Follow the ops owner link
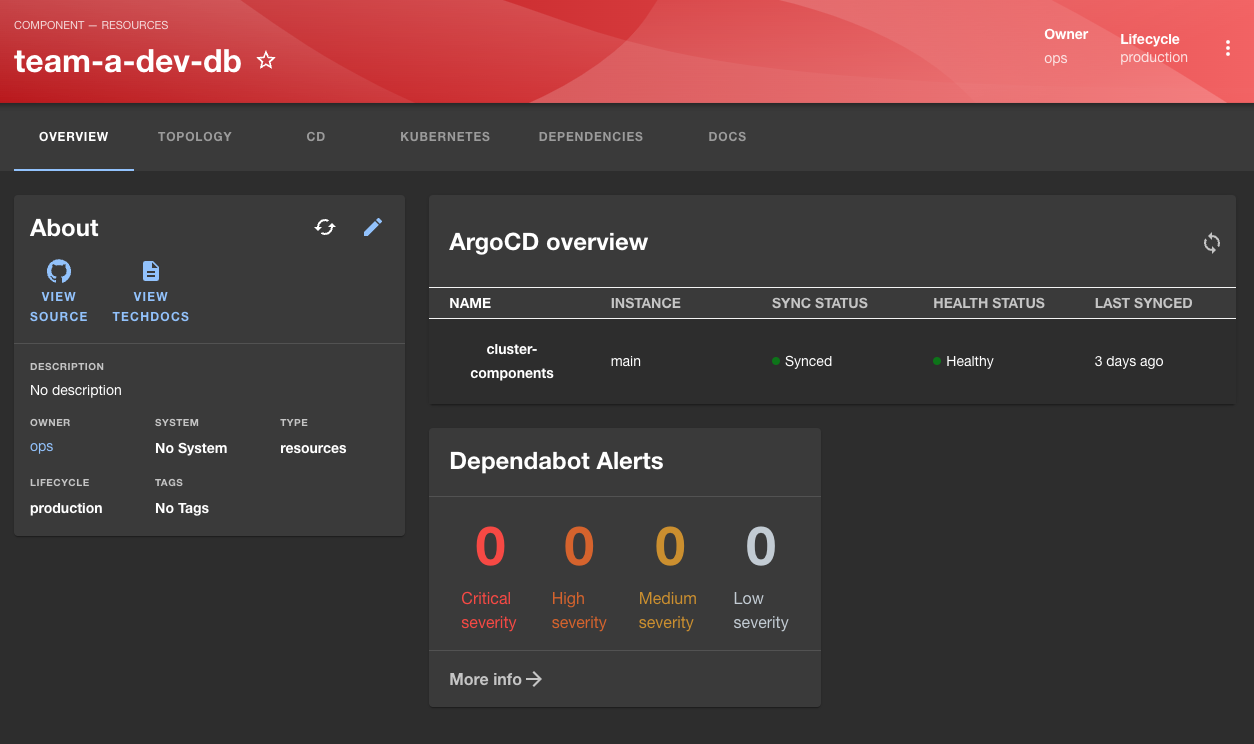 coord(42,447)
